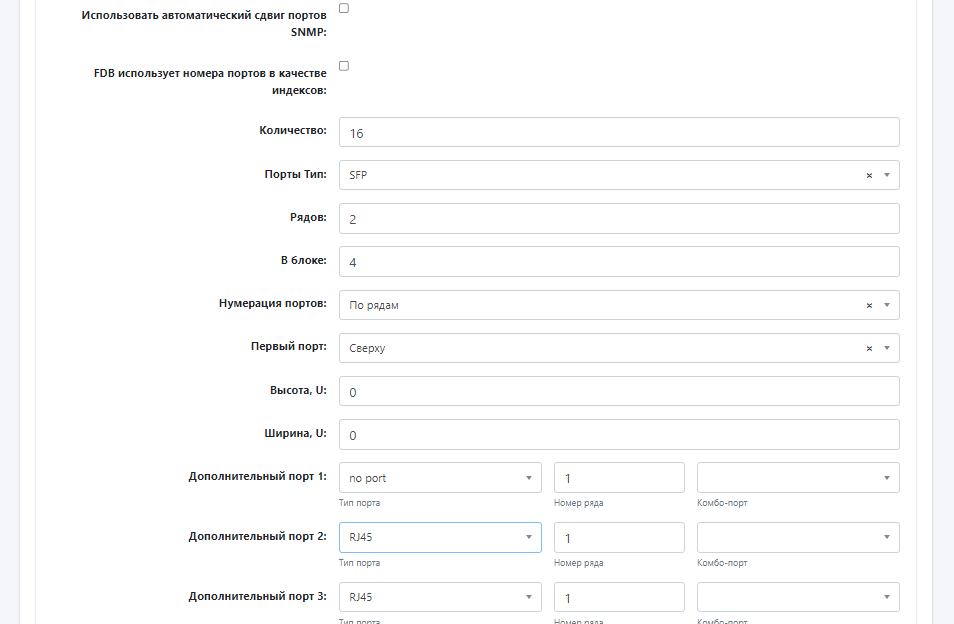Viewport: 954px width, 624px height.
Task: Focus the Рядов input field
Action: tap(618, 218)
